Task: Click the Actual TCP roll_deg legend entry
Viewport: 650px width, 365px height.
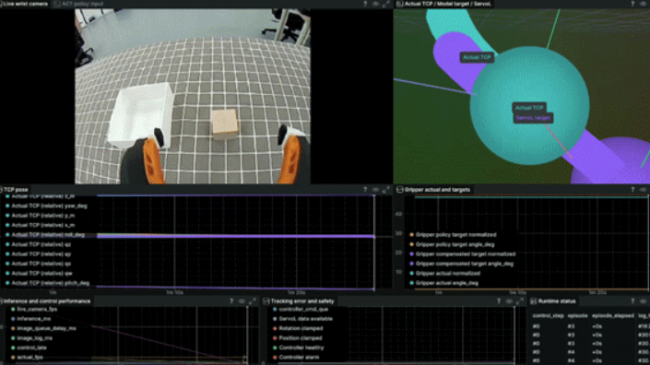Action: (48, 235)
